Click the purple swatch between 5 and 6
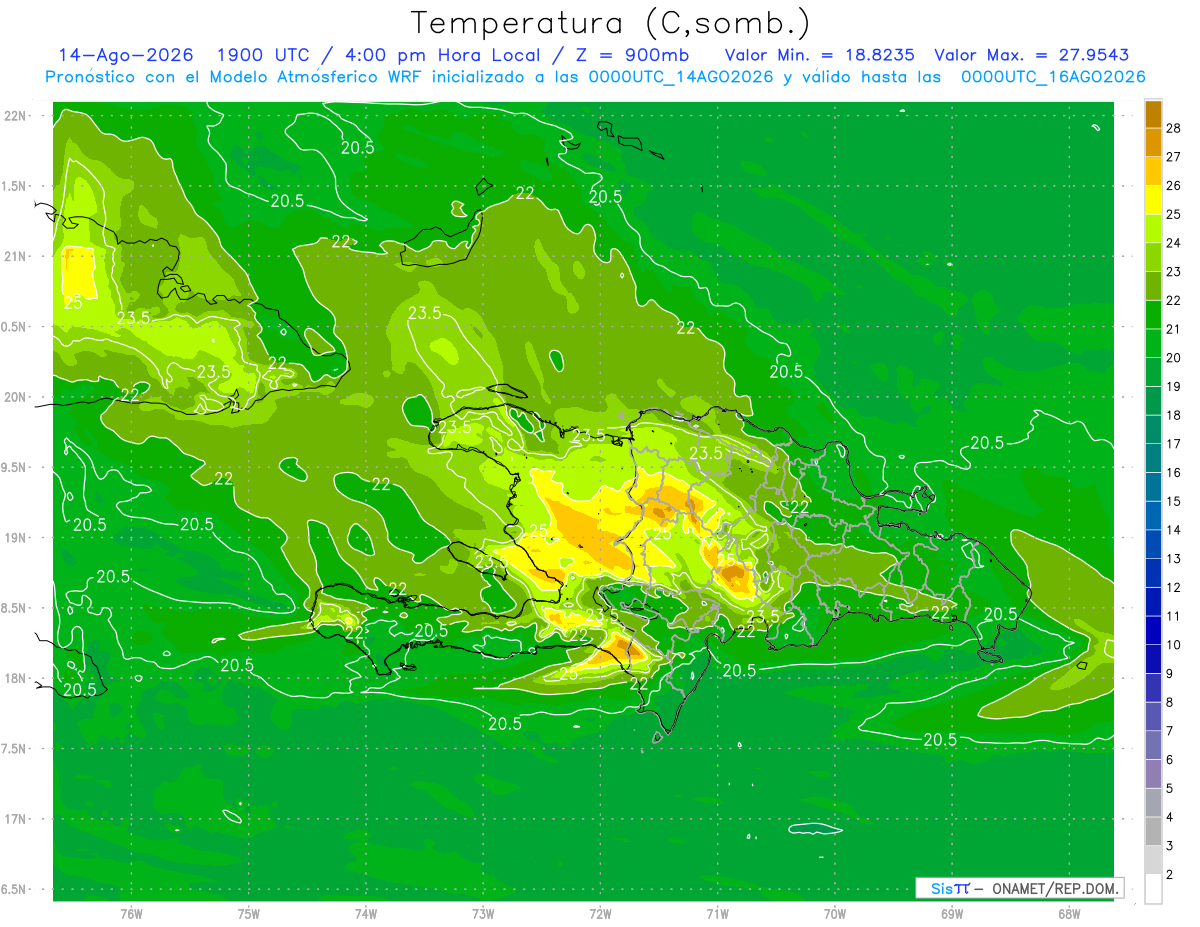 (1154, 774)
